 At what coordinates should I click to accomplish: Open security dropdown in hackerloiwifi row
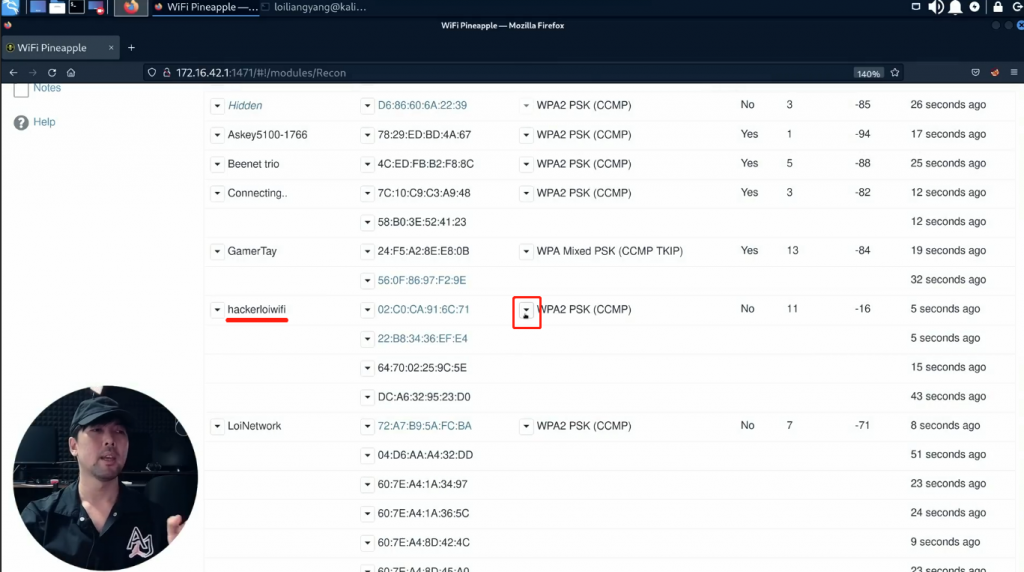(x=526, y=310)
